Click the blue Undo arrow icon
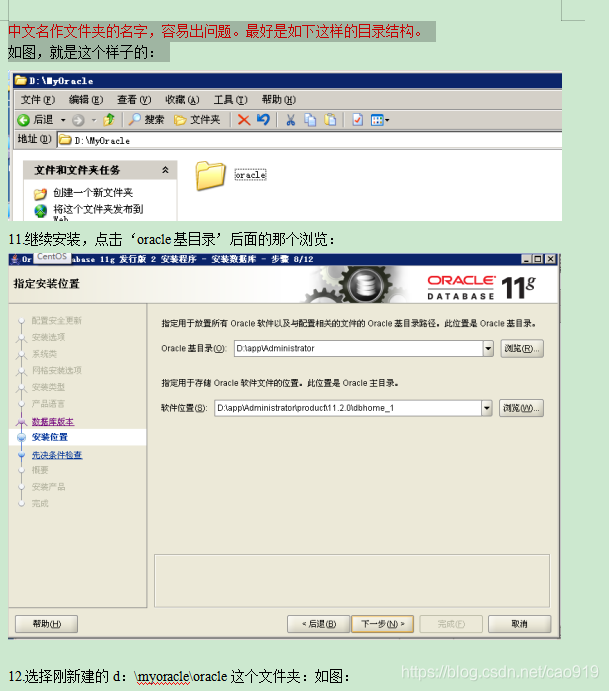Viewport: 609px width, 691px height. tap(264, 119)
